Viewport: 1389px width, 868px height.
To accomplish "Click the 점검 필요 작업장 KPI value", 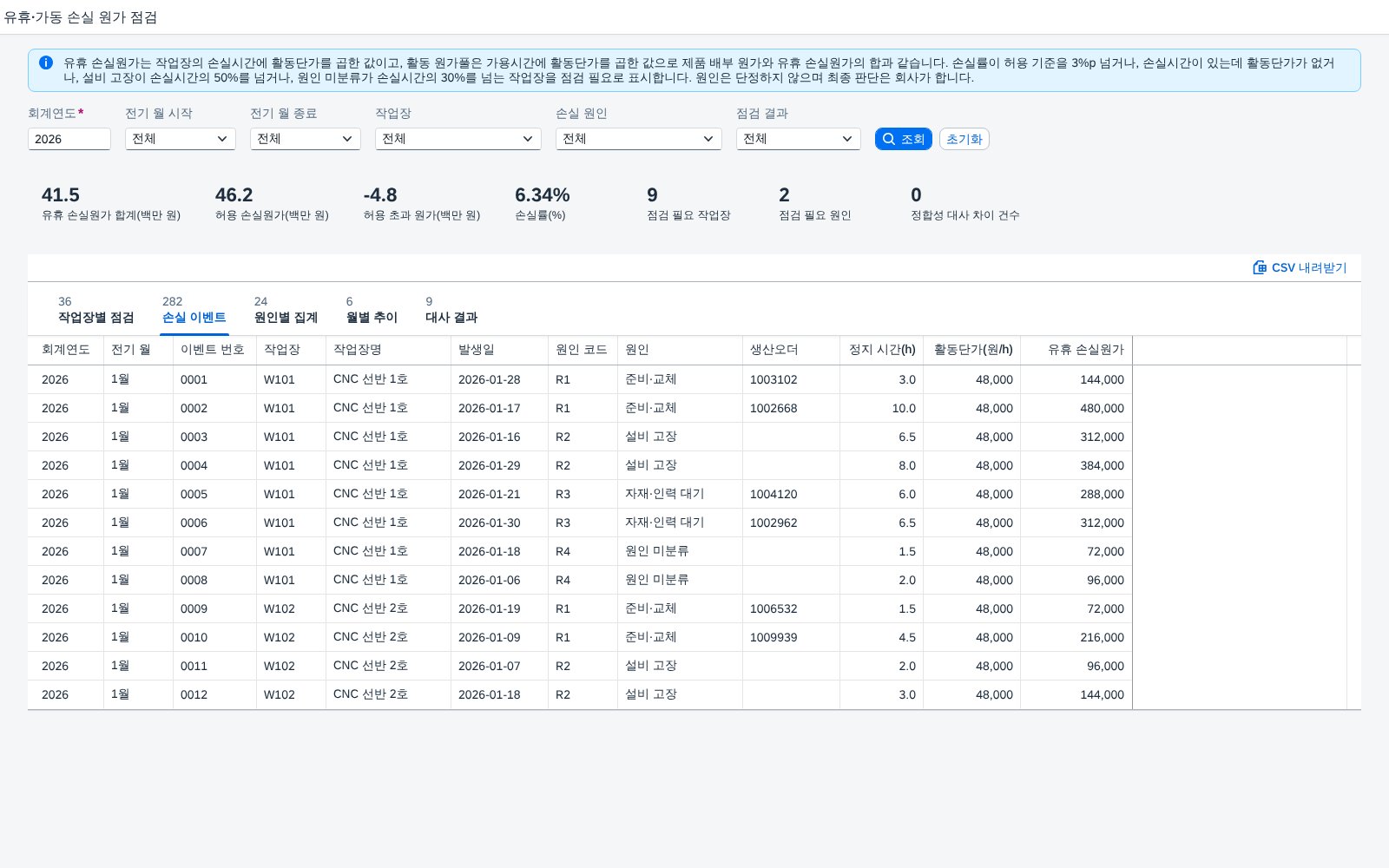I will click(x=653, y=195).
